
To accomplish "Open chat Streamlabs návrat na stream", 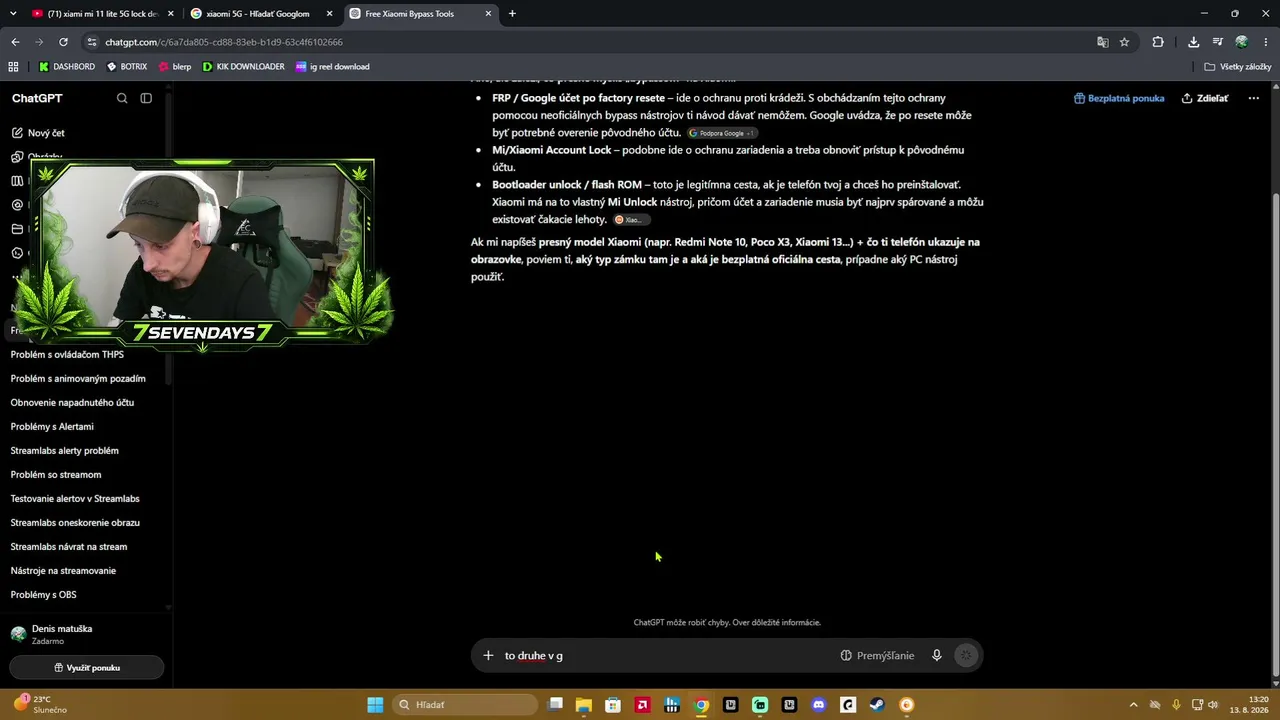I will pos(69,547).
